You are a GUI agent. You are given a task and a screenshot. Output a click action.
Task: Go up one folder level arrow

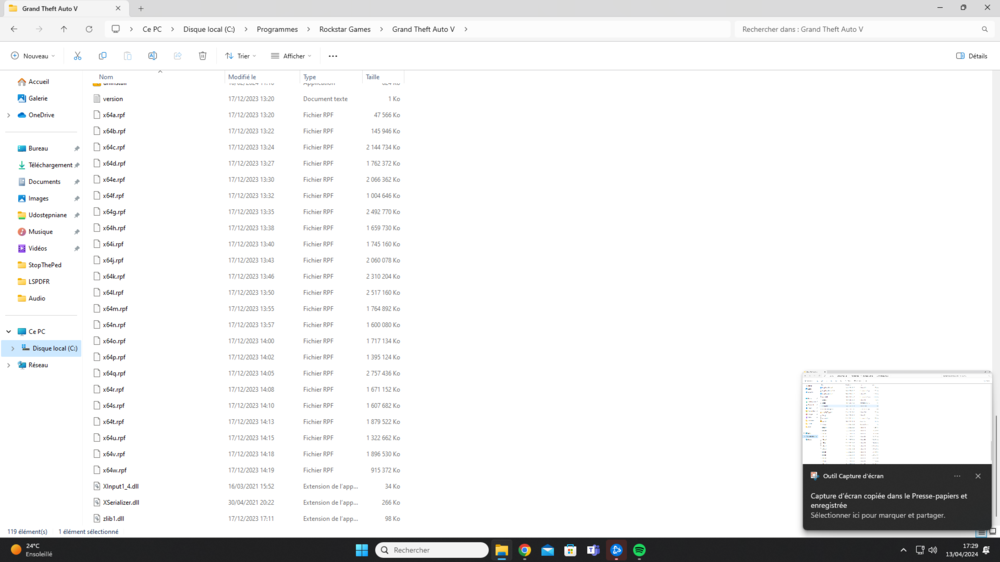pyautogui.click(x=64, y=29)
